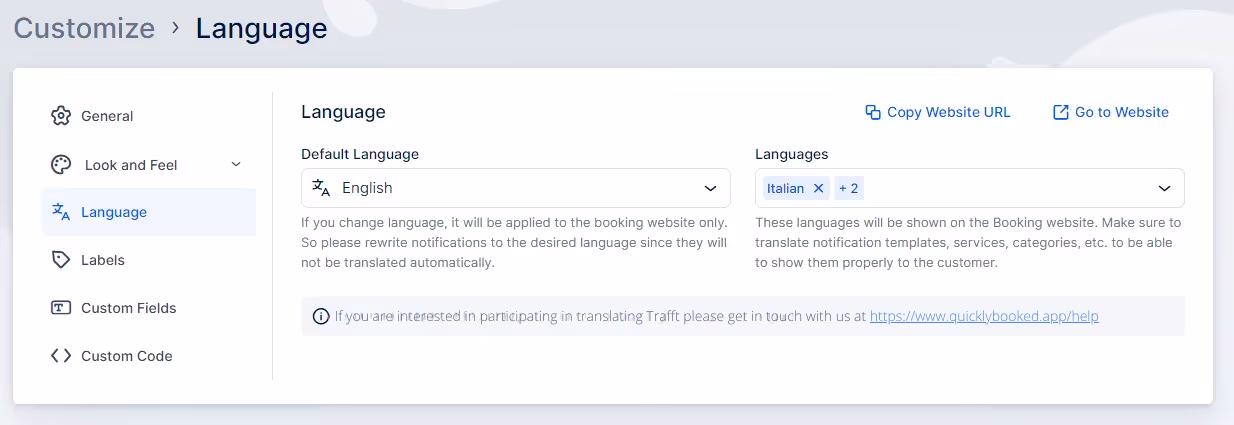Viewport: 1234px width, 425px height.
Task: Select the Language menu item
Action: [x=149, y=212]
